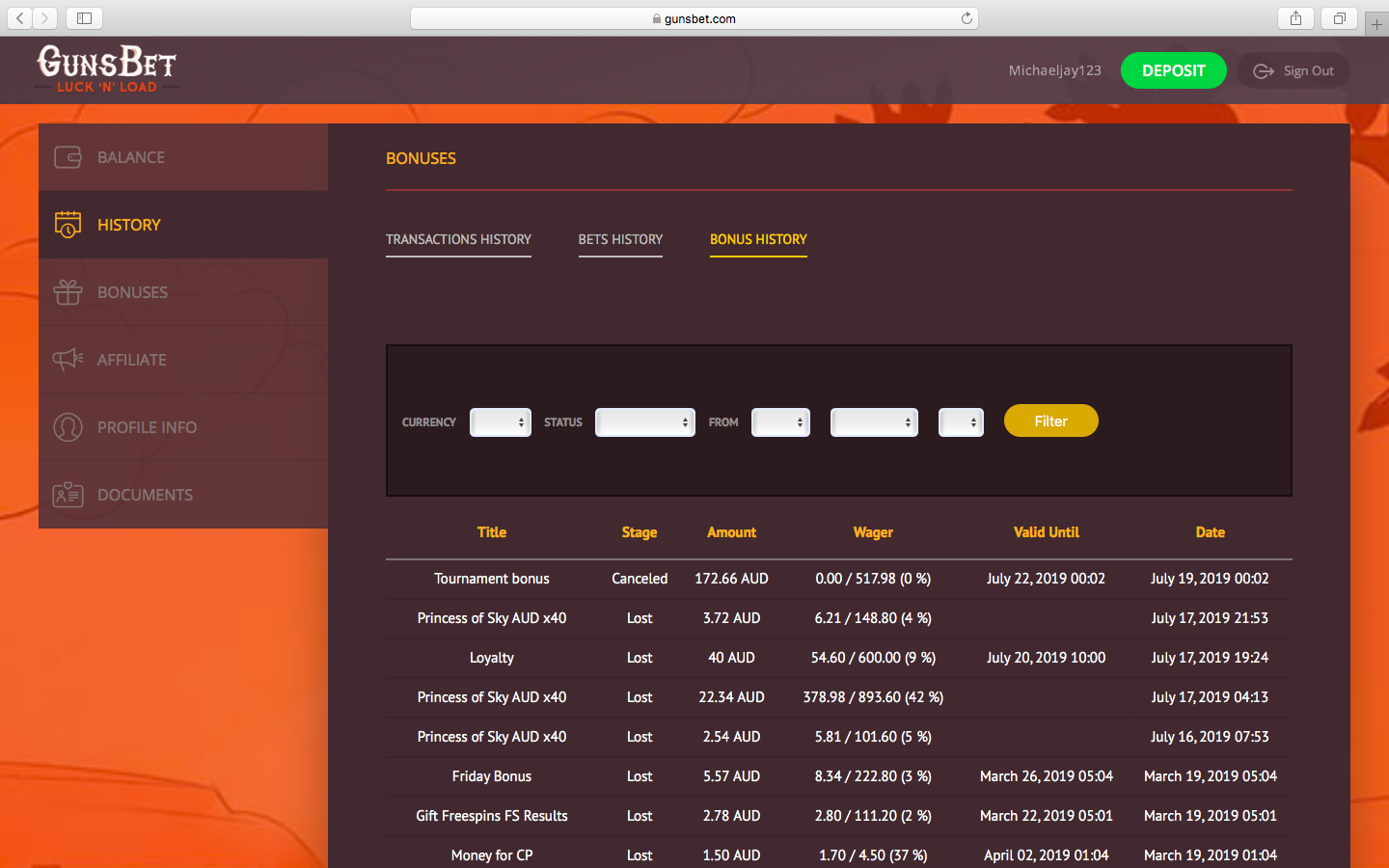The image size is (1389, 868).
Task: Click the 0.00 / 517.98 wager cell
Action: tap(873, 579)
